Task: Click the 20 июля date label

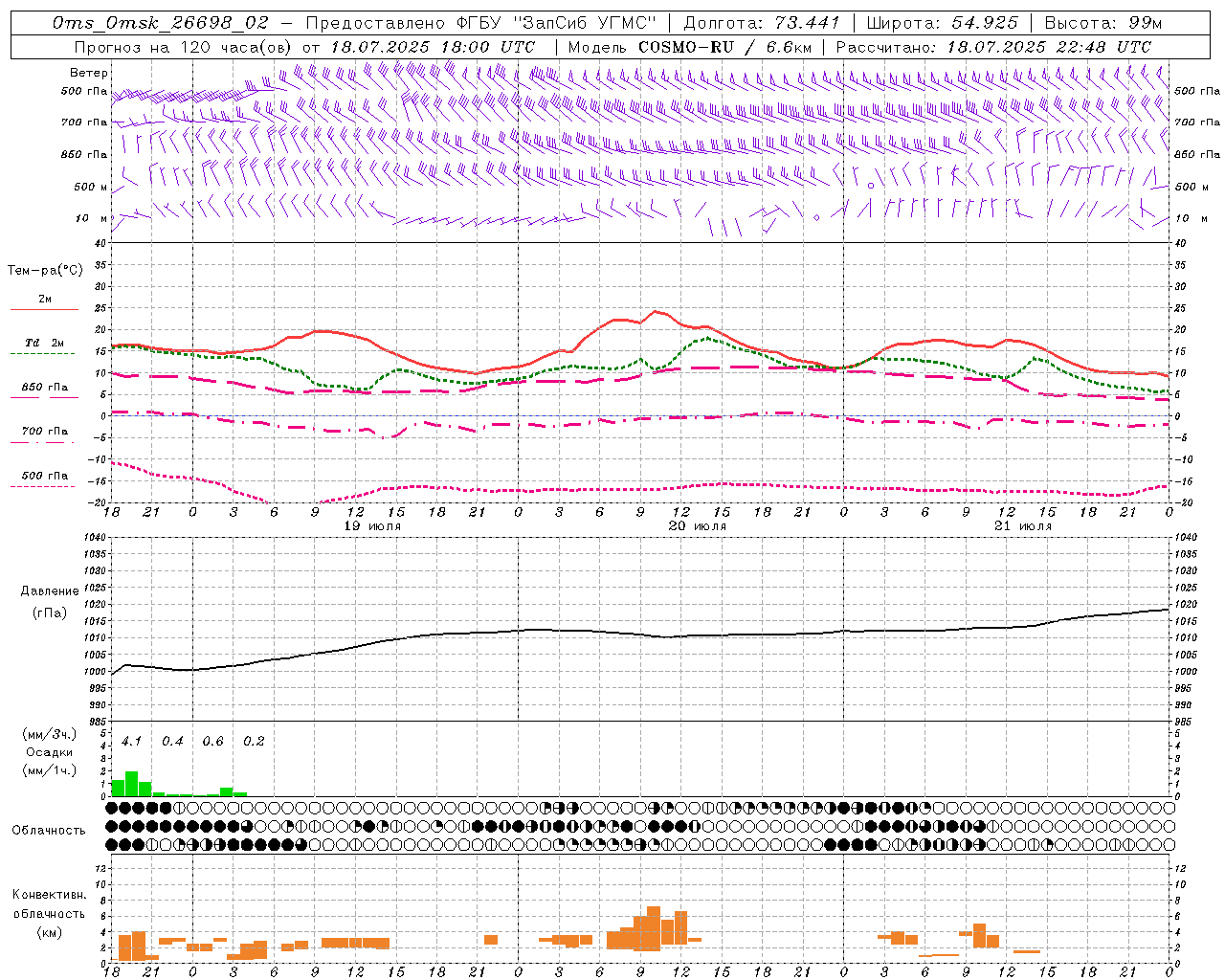Action: coord(698,525)
